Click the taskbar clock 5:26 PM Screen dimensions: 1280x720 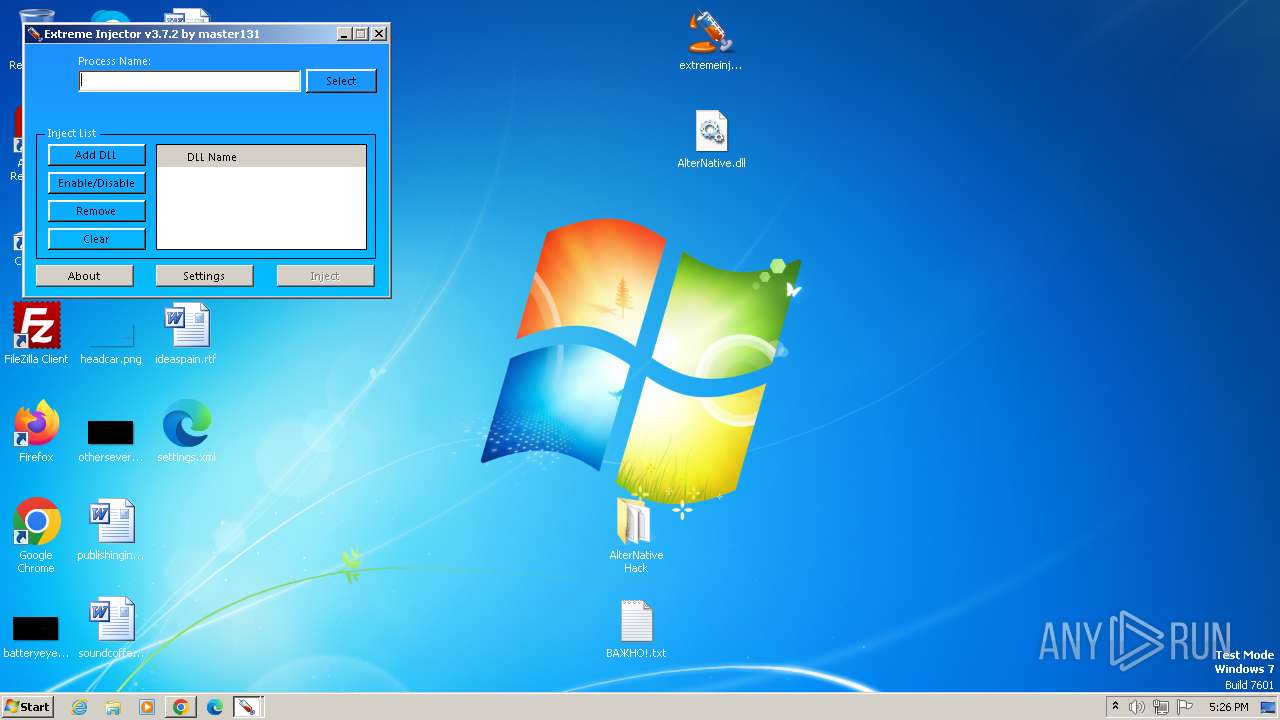pos(1228,707)
